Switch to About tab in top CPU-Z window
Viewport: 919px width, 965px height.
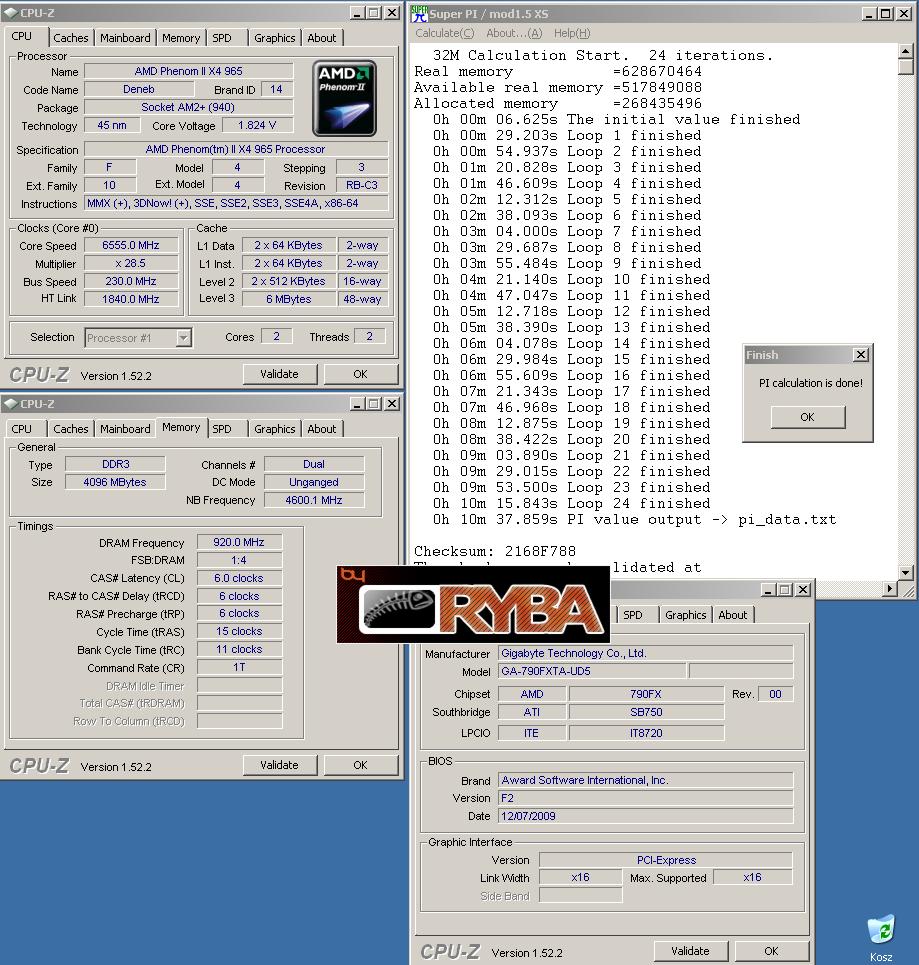322,38
